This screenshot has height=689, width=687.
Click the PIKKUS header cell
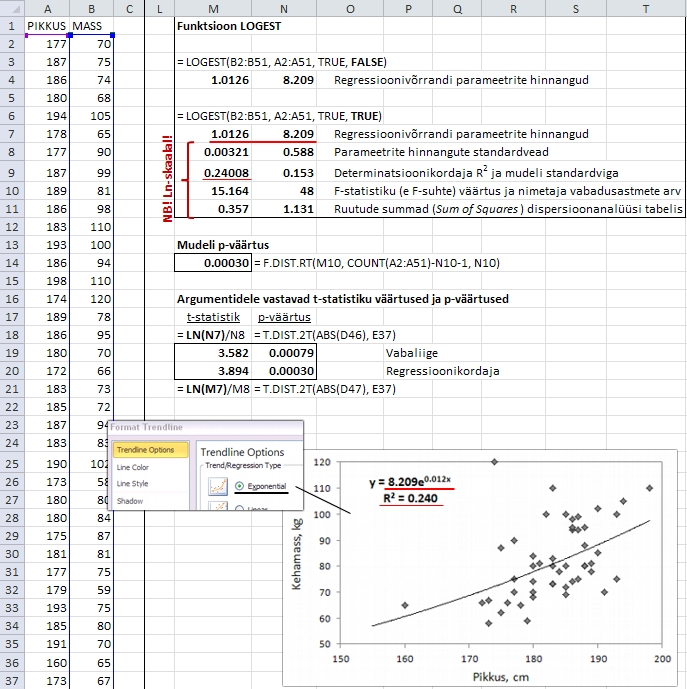tap(47, 26)
